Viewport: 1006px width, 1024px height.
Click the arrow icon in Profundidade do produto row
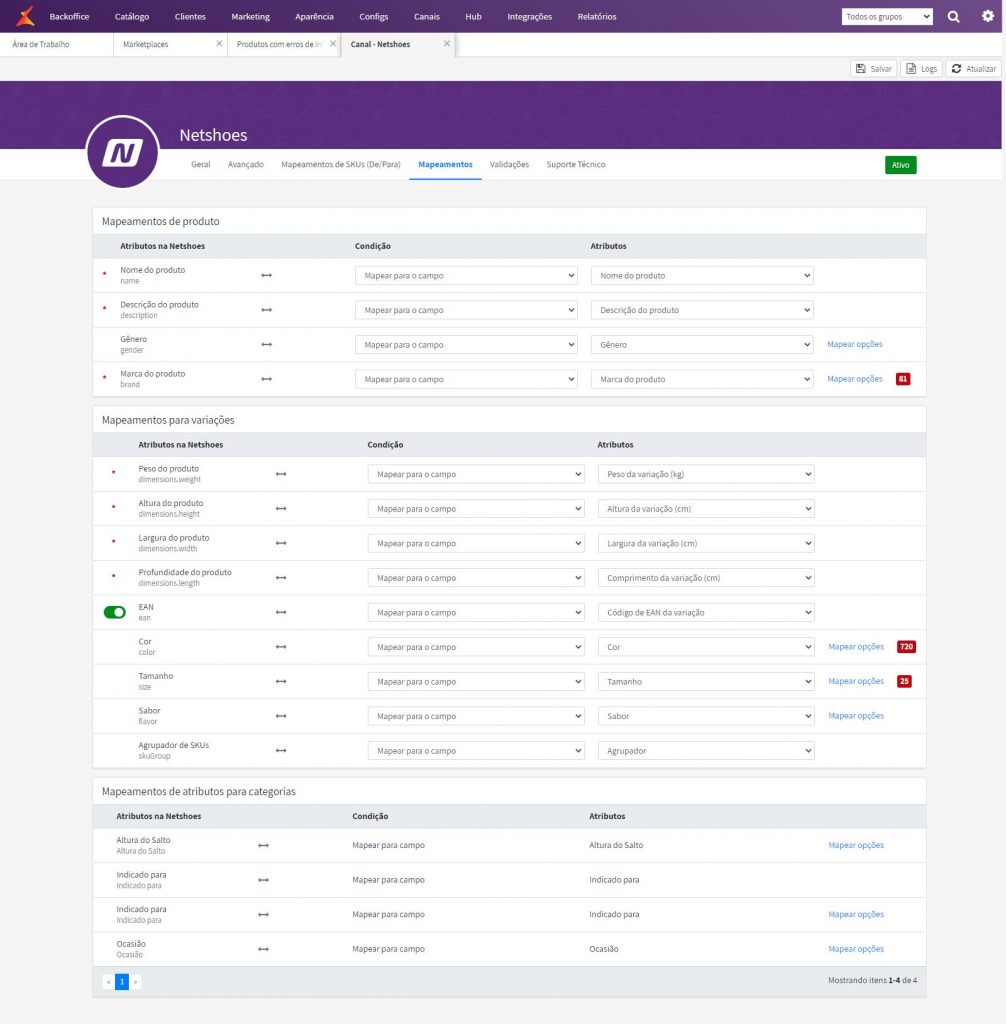click(281, 578)
